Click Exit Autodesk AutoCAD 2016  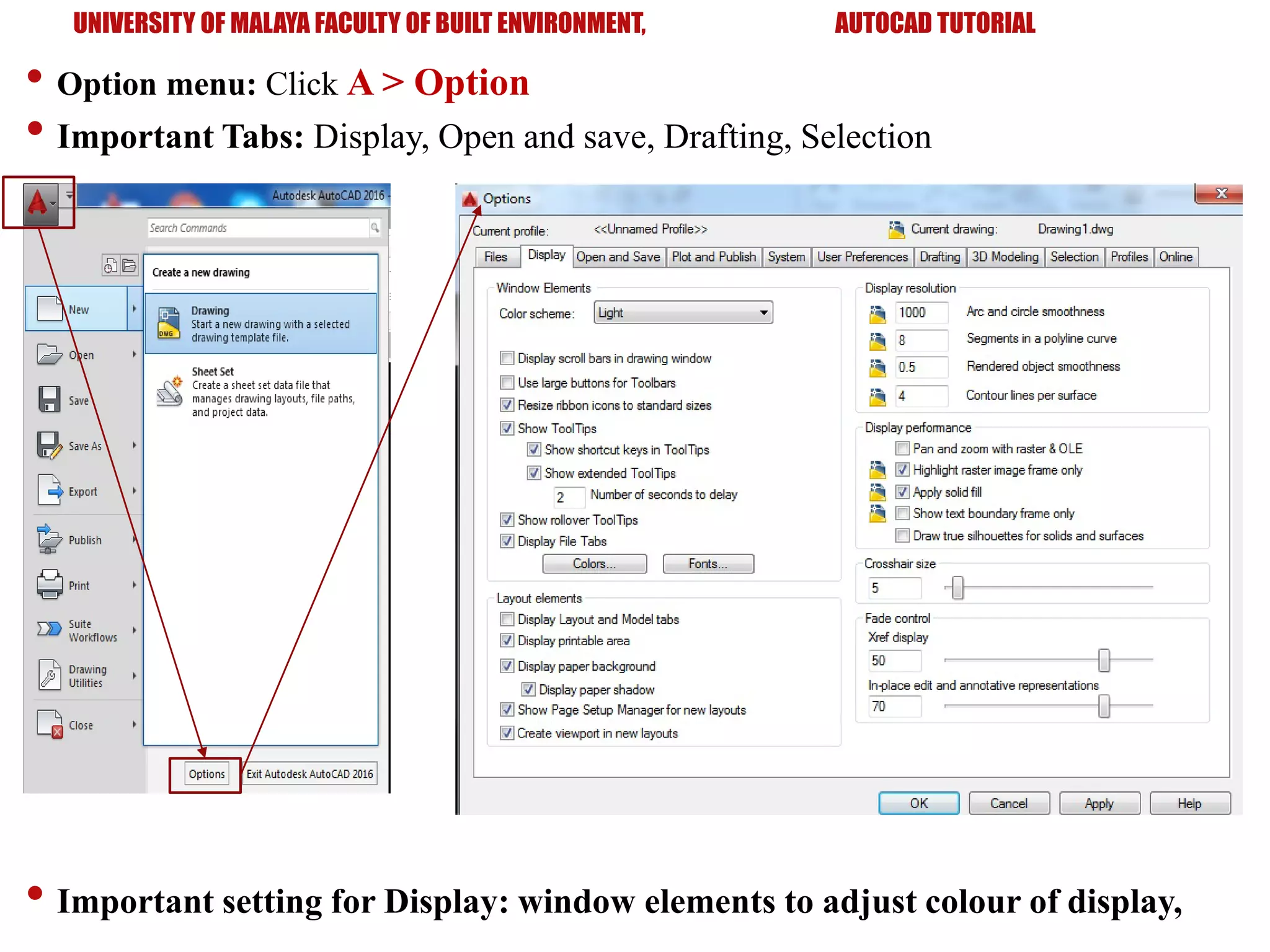pyautogui.click(x=309, y=773)
